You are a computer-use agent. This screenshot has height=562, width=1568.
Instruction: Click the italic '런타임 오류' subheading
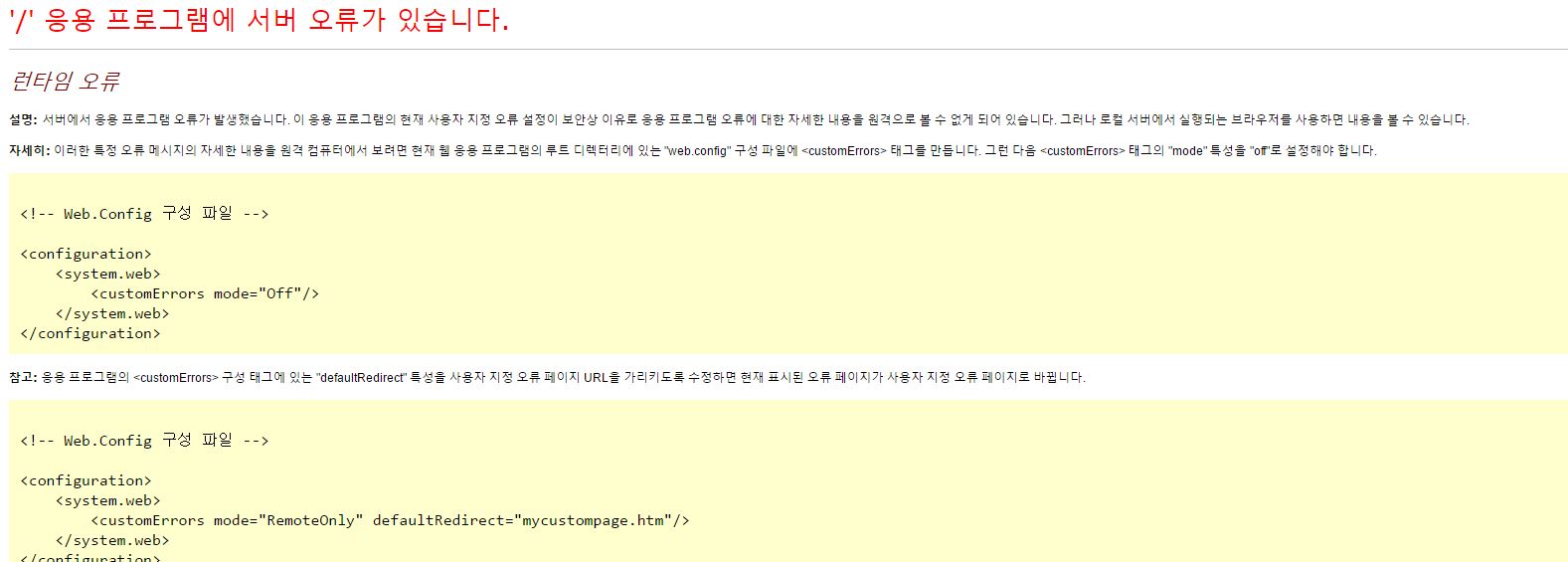[65, 82]
